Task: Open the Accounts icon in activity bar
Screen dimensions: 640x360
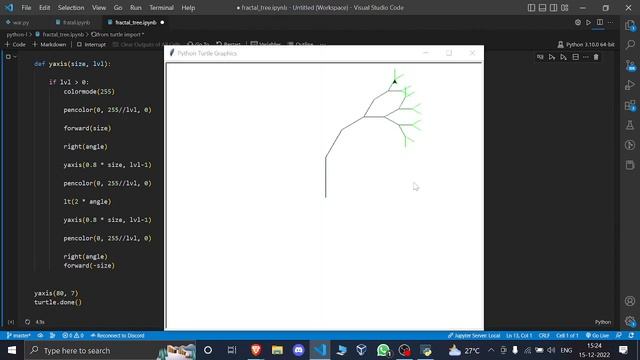Action: tap(630, 301)
